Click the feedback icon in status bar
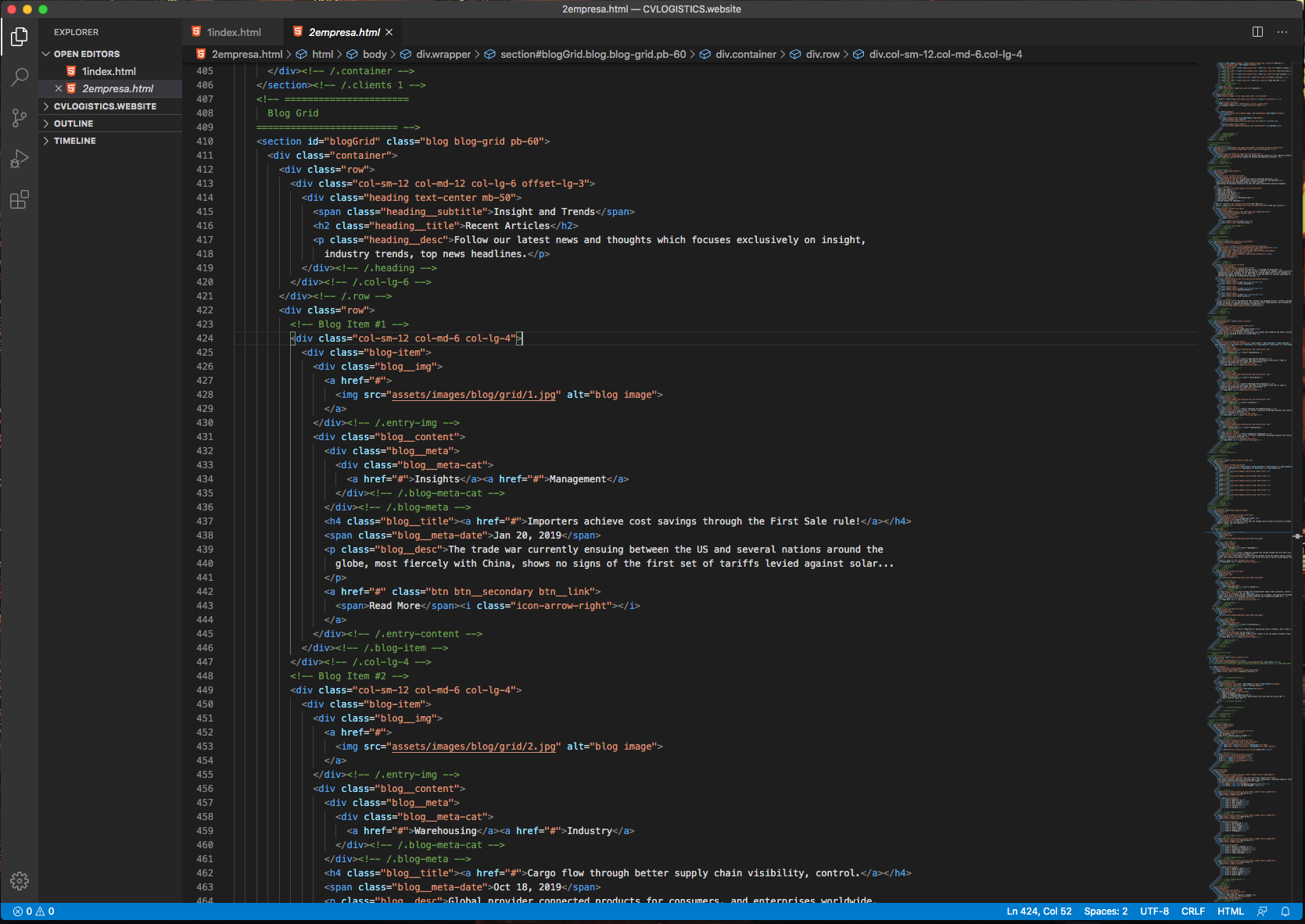 (x=1262, y=911)
